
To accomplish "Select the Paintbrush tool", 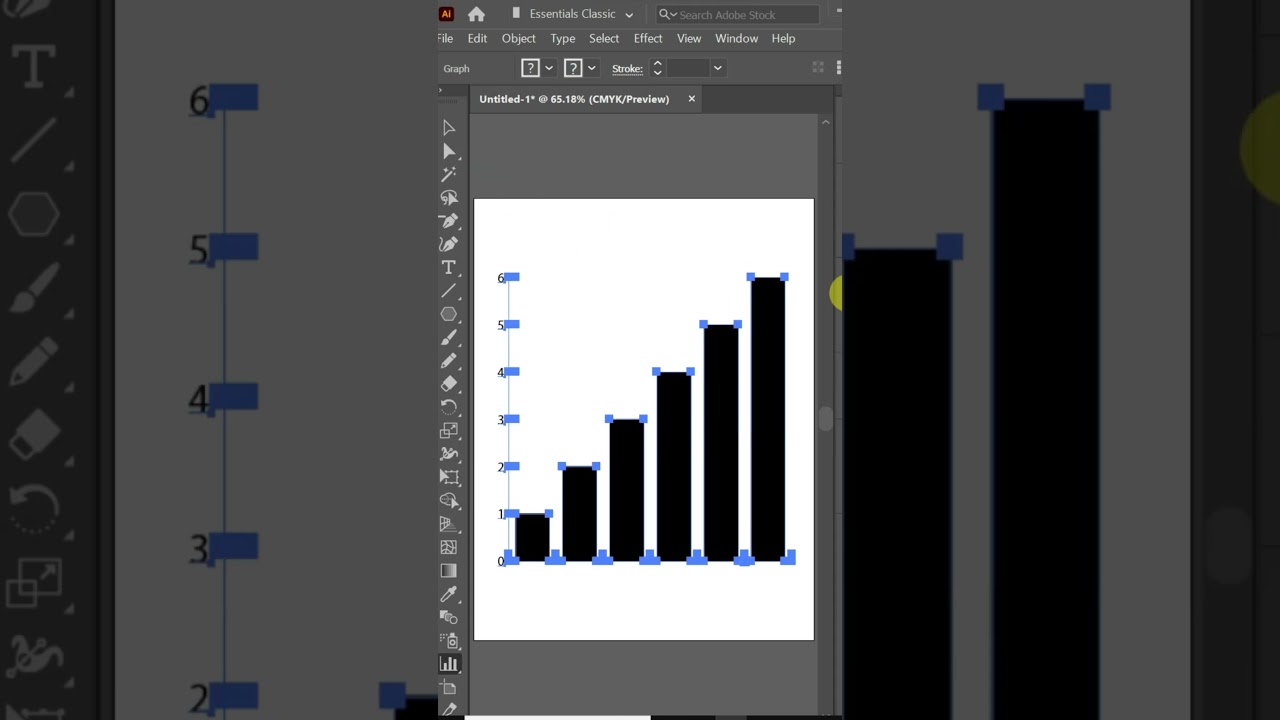I will [x=449, y=338].
